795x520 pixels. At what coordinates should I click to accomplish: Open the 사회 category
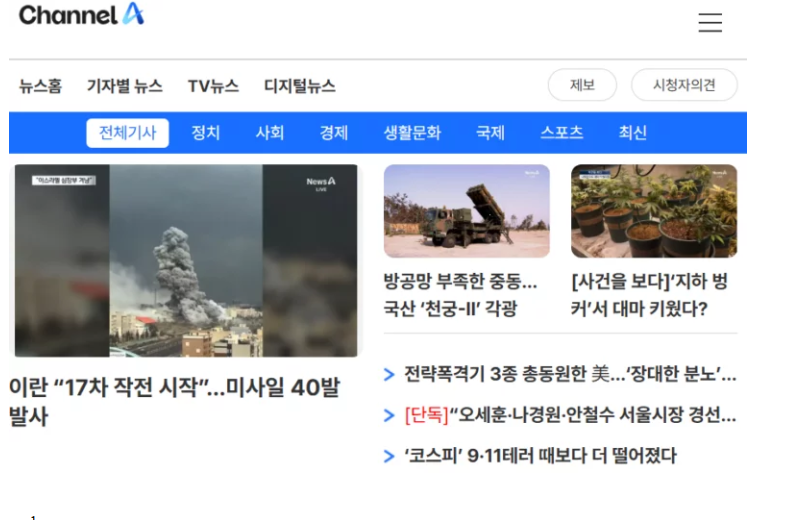(x=270, y=133)
